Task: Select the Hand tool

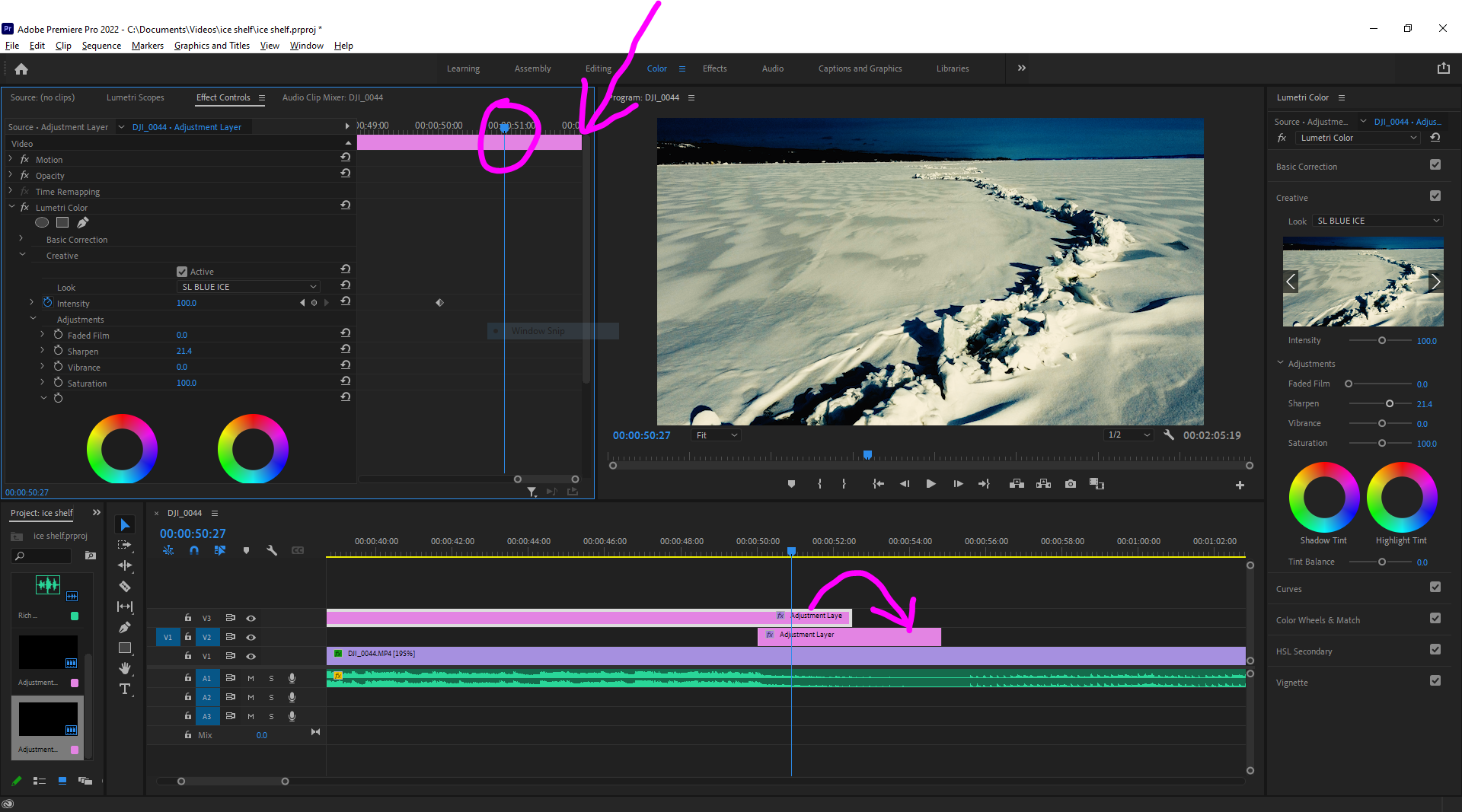Action: coord(124,668)
